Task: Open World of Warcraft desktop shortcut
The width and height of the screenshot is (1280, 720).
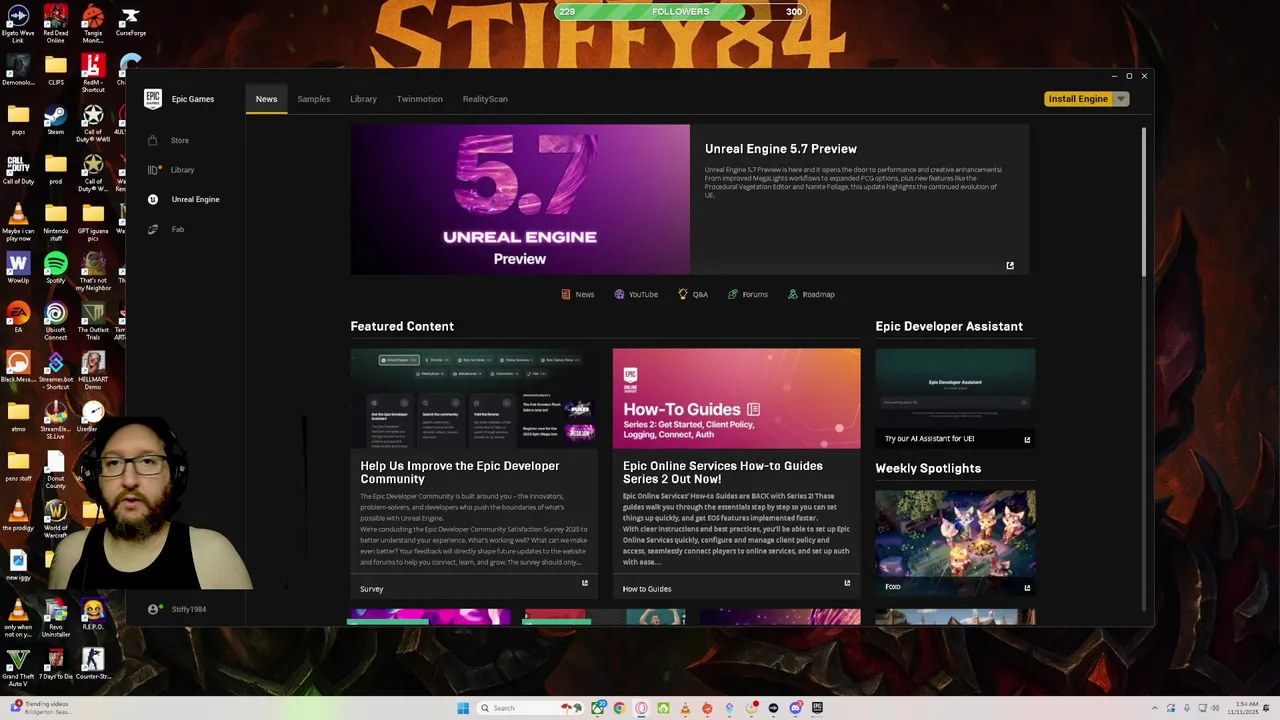Action: pos(55,520)
